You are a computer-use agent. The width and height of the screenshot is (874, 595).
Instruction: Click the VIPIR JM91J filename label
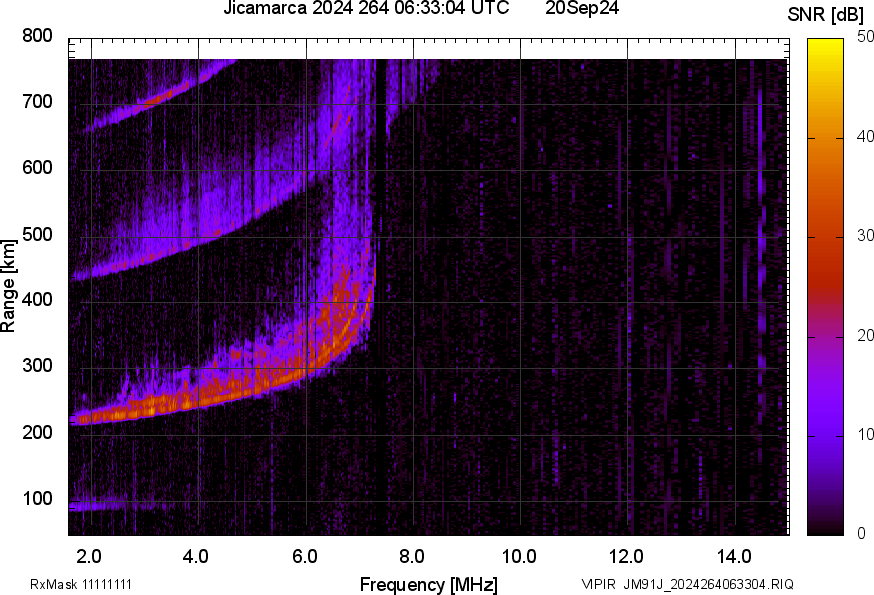(x=687, y=584)
